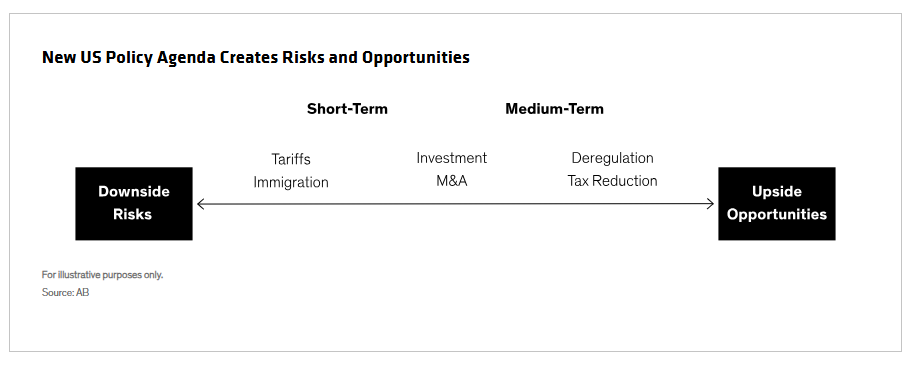This screenshot has height=365, width=910.
Task: Click the 'Source: AB' text
Action: coord(65,292)
